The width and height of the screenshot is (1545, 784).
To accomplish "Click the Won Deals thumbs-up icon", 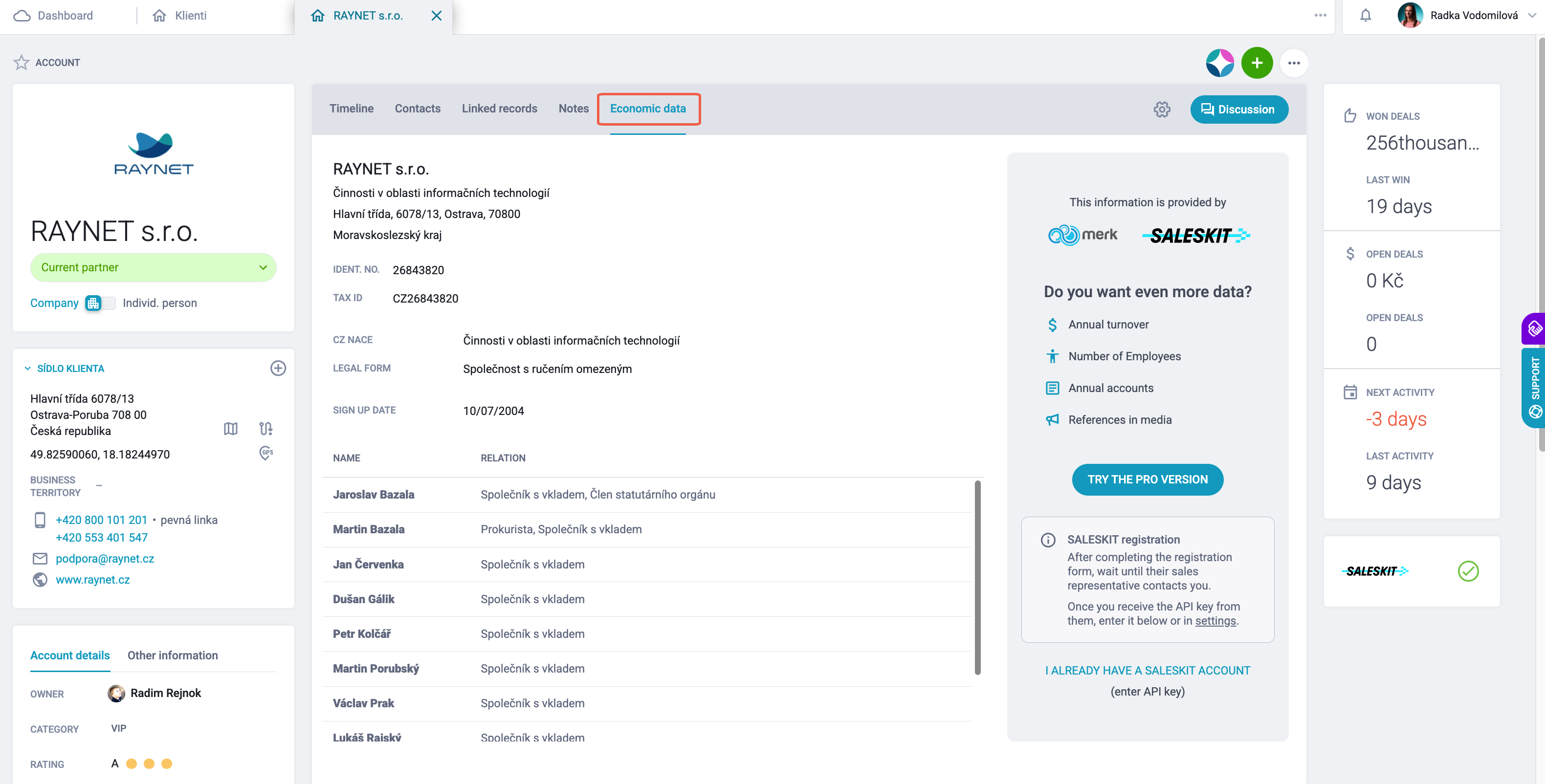I will coord(1350,115).
